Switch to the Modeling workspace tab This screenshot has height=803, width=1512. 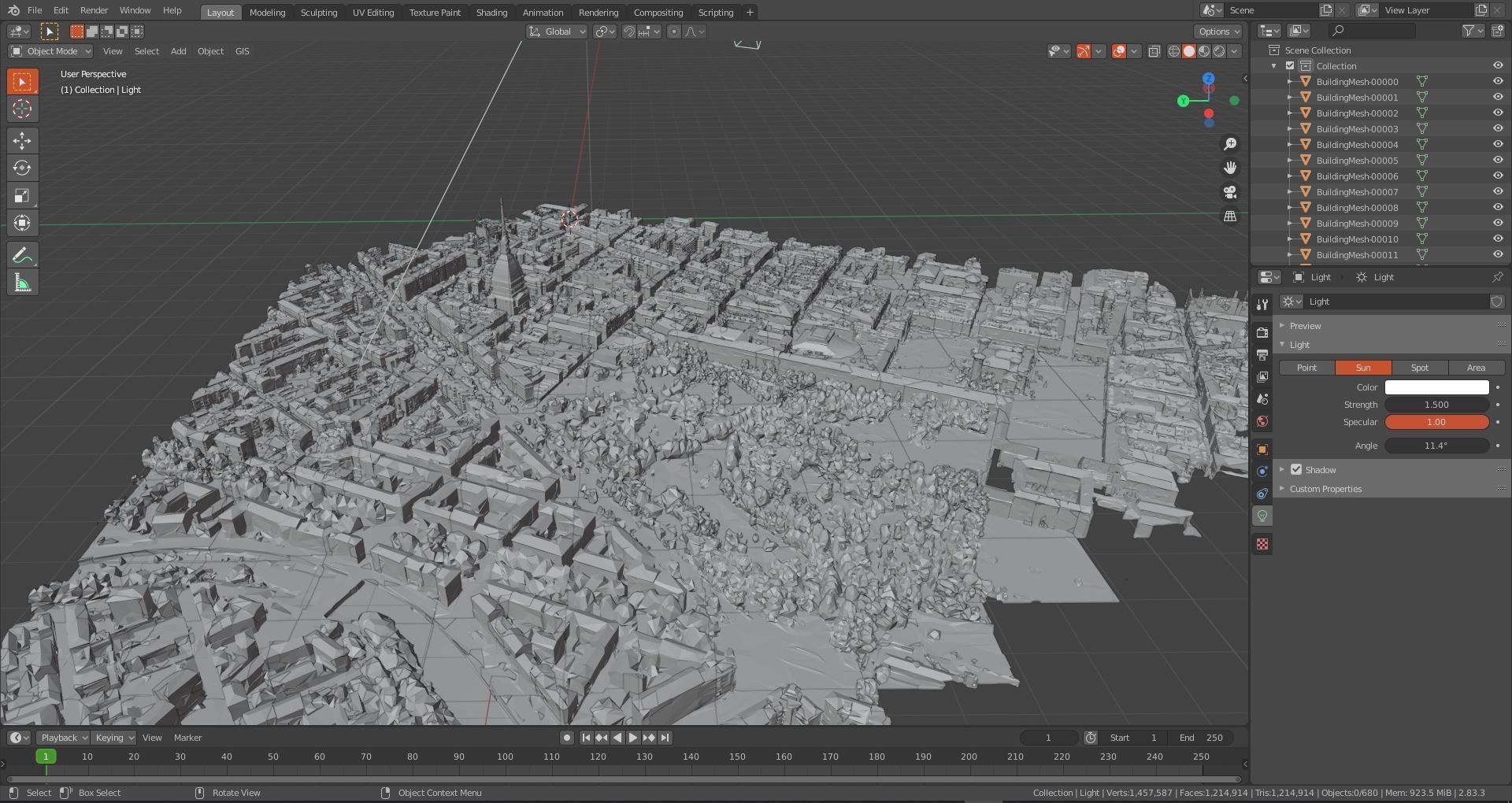267,13
